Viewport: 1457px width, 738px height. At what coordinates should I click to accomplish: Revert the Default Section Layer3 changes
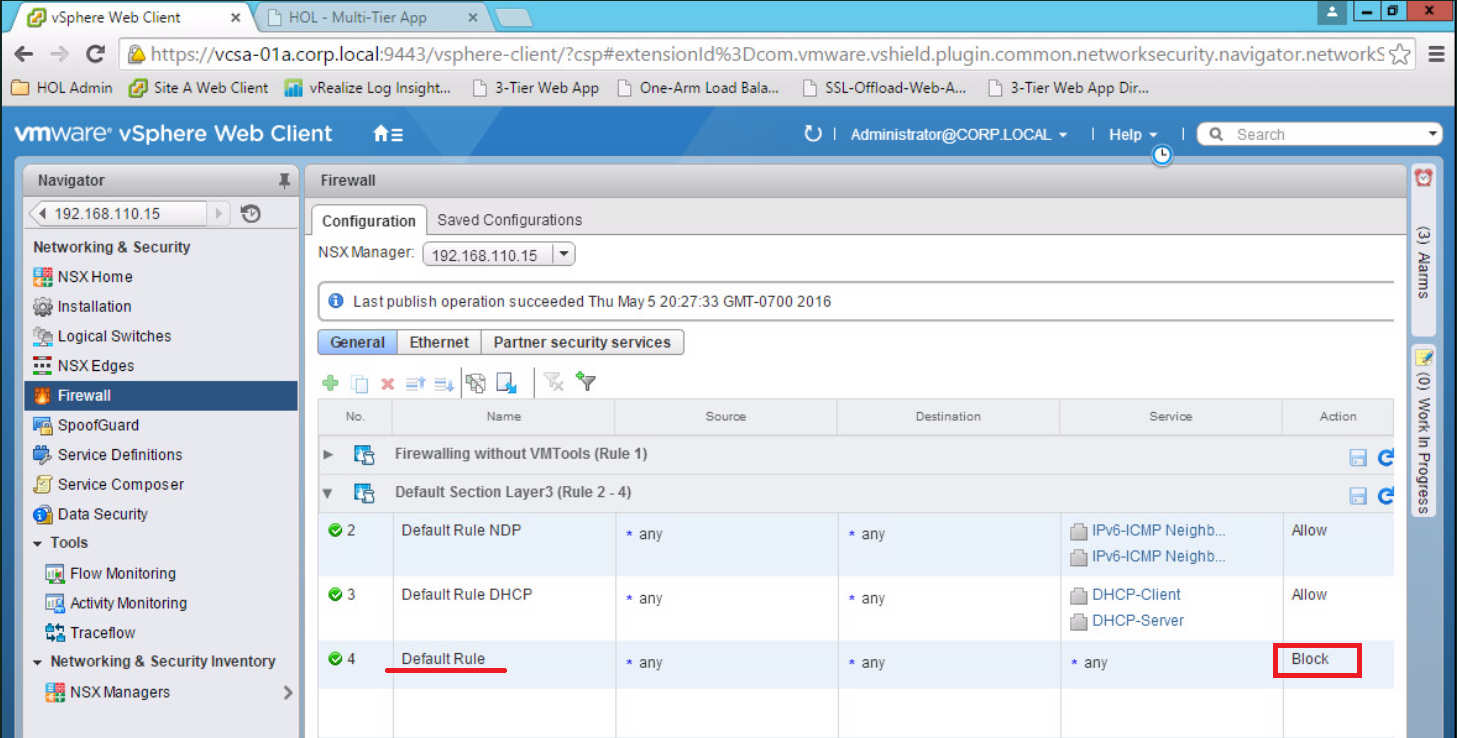(1385, 495)
